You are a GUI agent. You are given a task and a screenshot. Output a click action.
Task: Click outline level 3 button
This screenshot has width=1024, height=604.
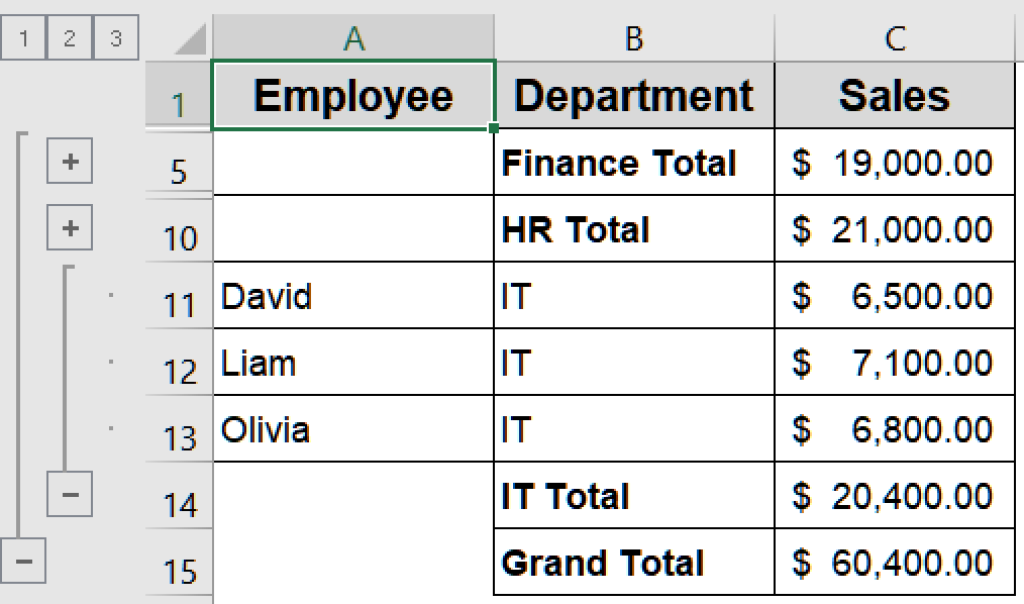click(114, 37)
